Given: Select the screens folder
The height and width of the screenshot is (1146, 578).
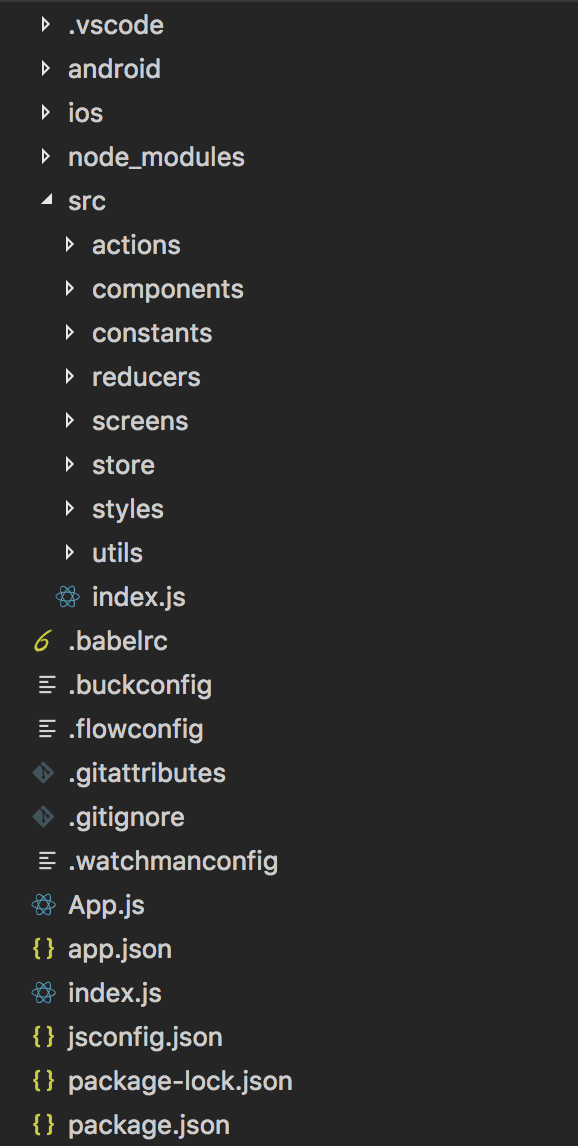Looking at the screenshot, I should coord(140,420).
